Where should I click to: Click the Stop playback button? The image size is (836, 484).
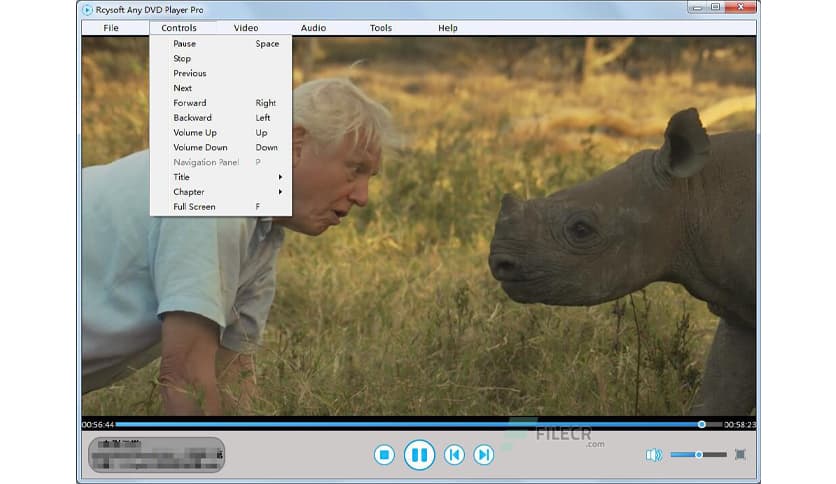pos(384,455)
